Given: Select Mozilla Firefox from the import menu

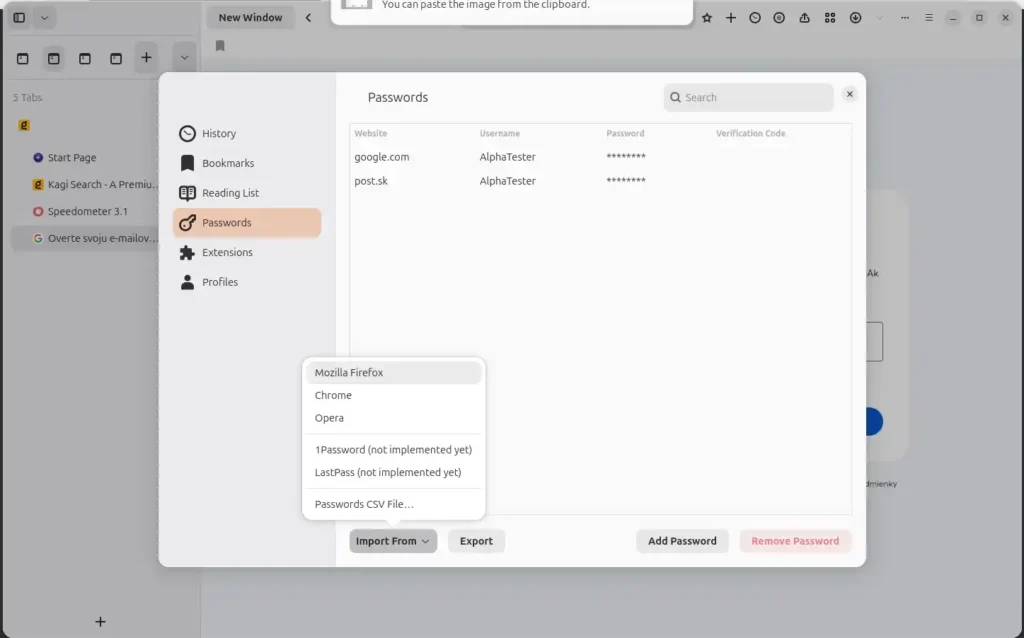Looking at the screenshot, I should coord(349,372).
